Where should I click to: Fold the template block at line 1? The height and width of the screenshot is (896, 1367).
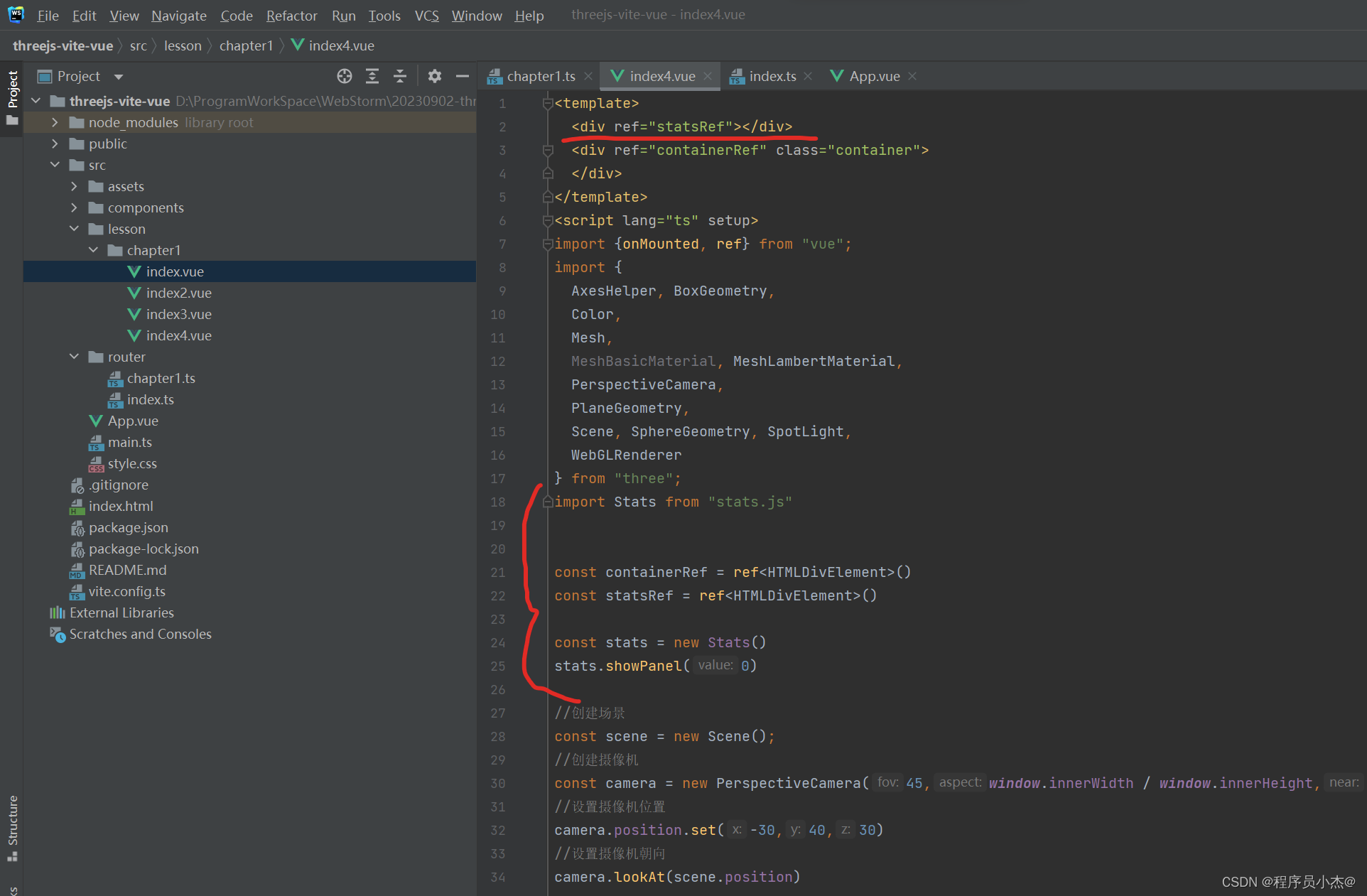point(547,104)
